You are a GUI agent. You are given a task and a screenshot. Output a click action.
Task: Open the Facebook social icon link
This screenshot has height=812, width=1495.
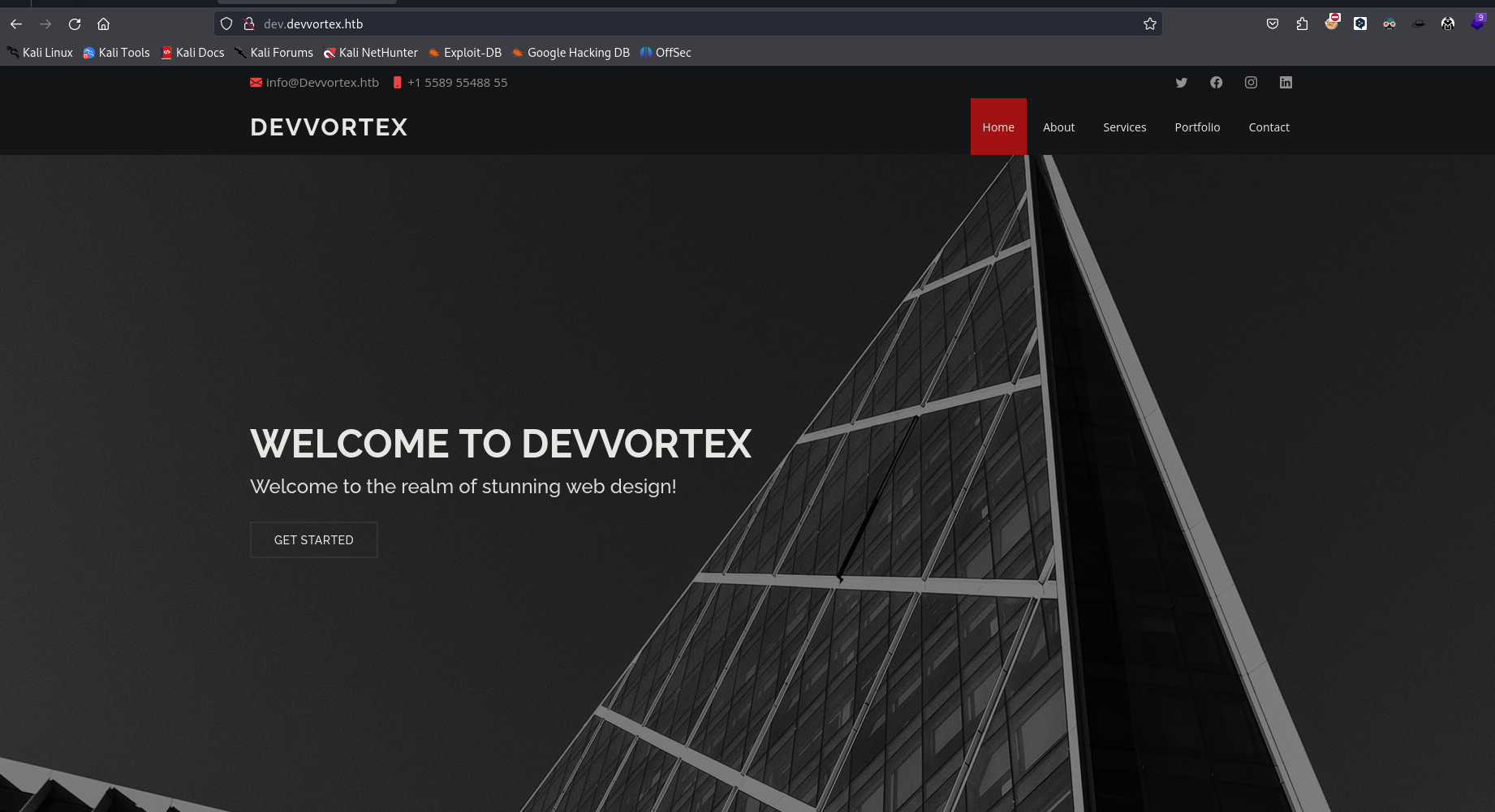(1216, 83)
